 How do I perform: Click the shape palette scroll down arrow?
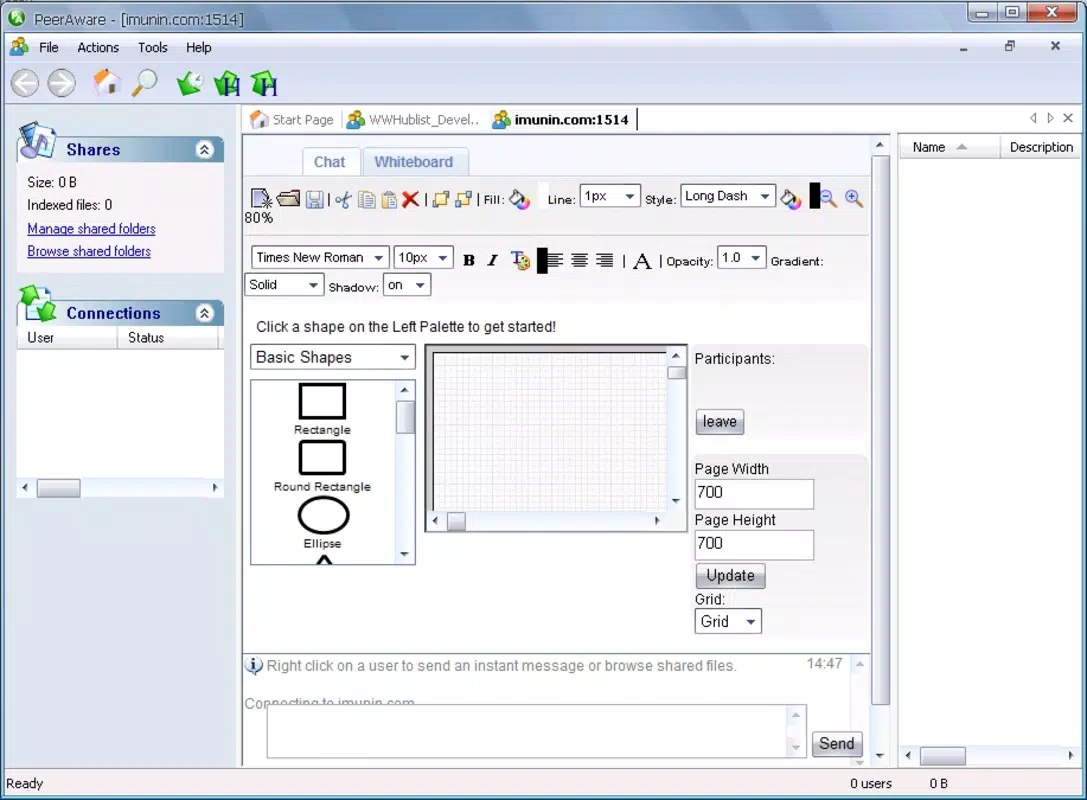point(405,555)
